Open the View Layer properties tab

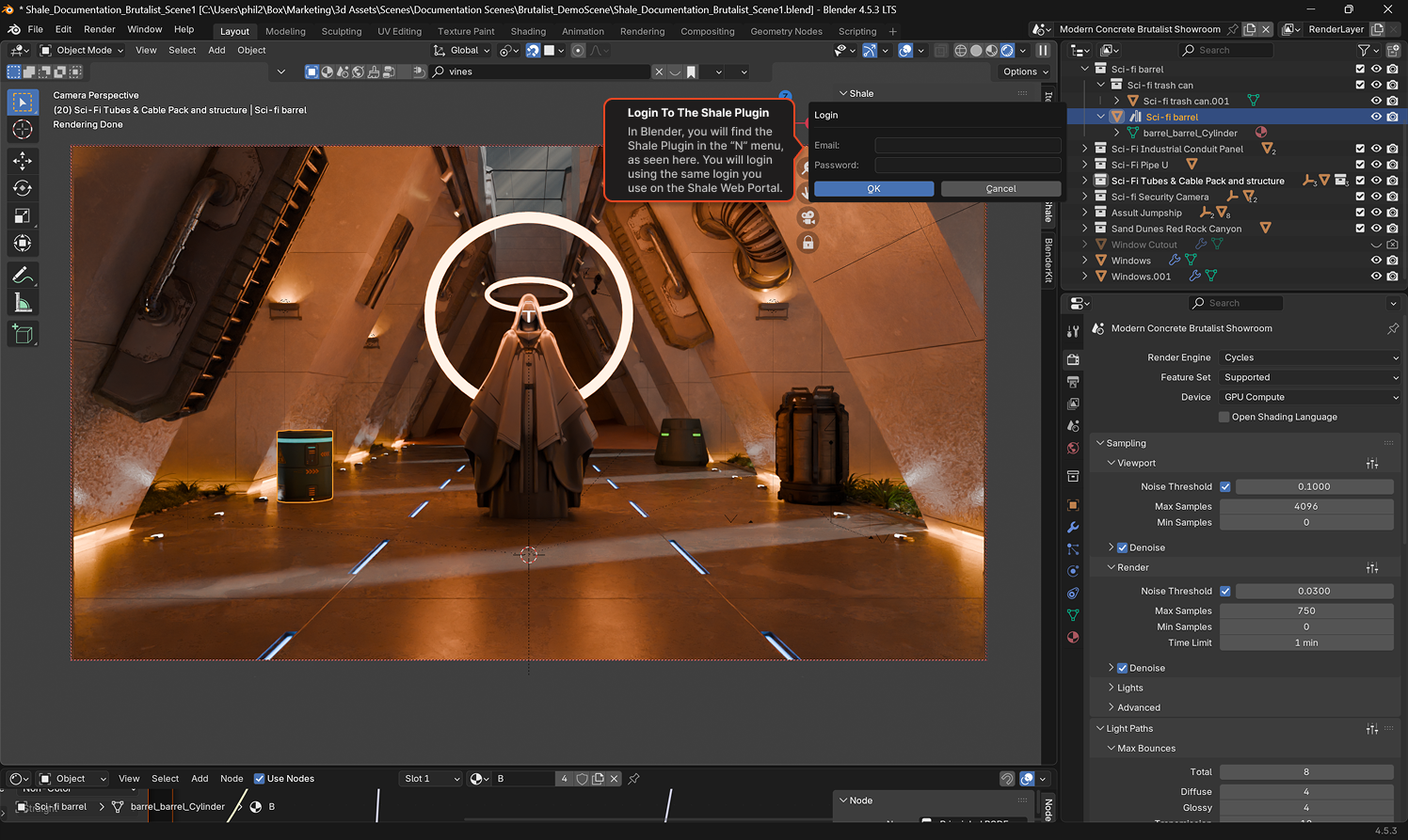click(x=1073, y=404)
